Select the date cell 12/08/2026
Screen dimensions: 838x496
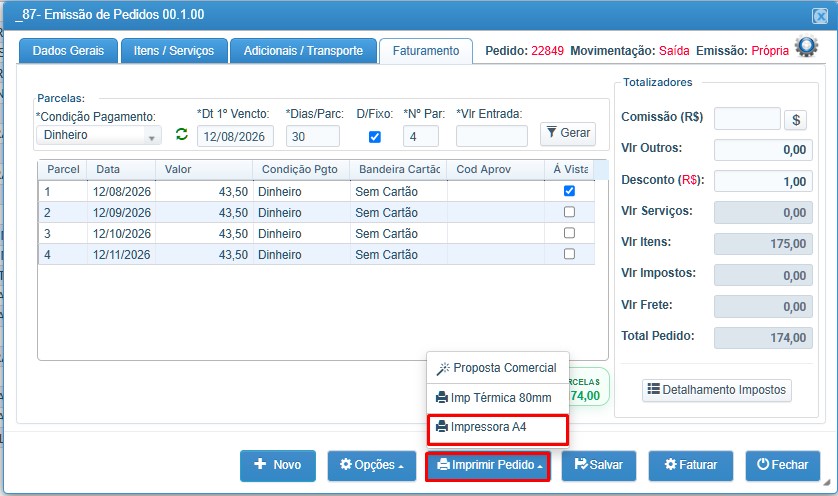click(122, 191)
